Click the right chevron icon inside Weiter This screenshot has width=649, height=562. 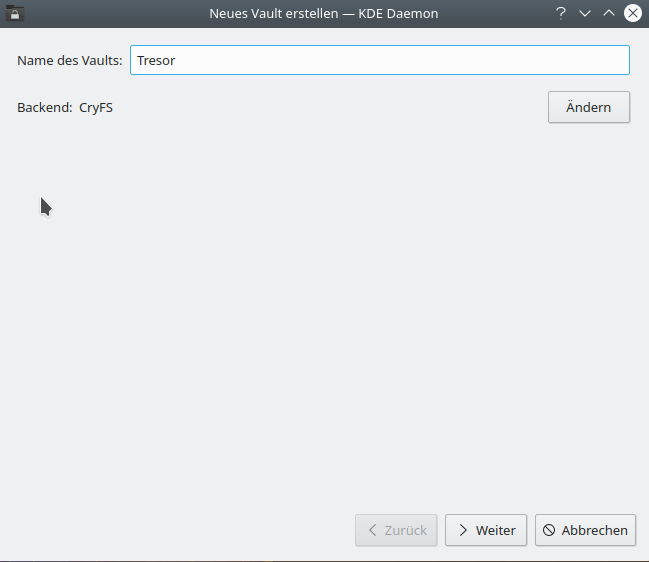pos(463,530)
